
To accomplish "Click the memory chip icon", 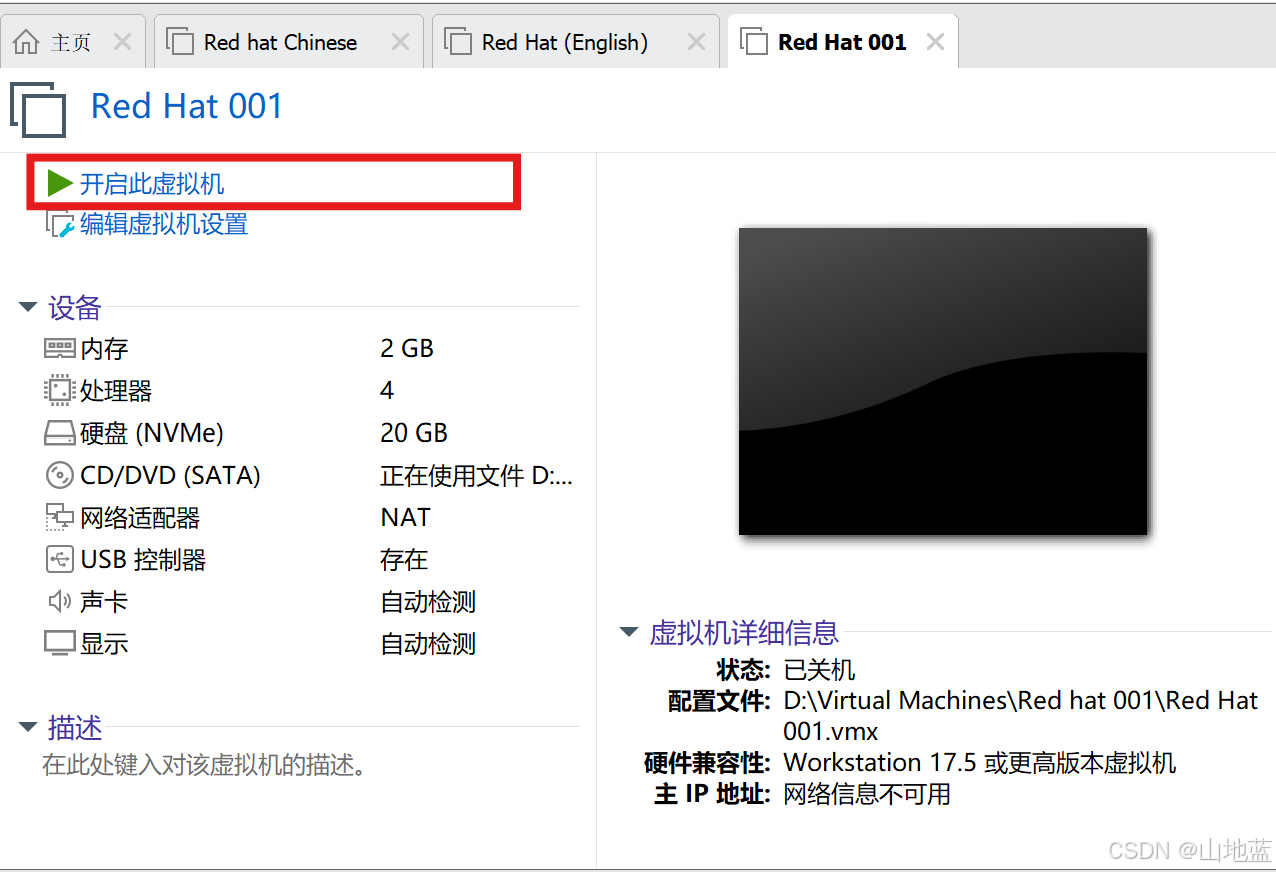I will coord(60,348).
